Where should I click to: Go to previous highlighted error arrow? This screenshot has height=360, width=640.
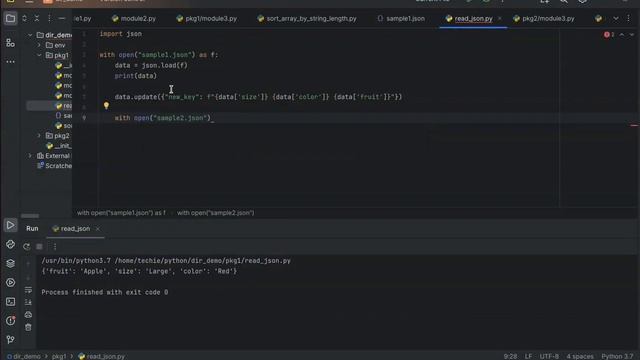point(622,35)
